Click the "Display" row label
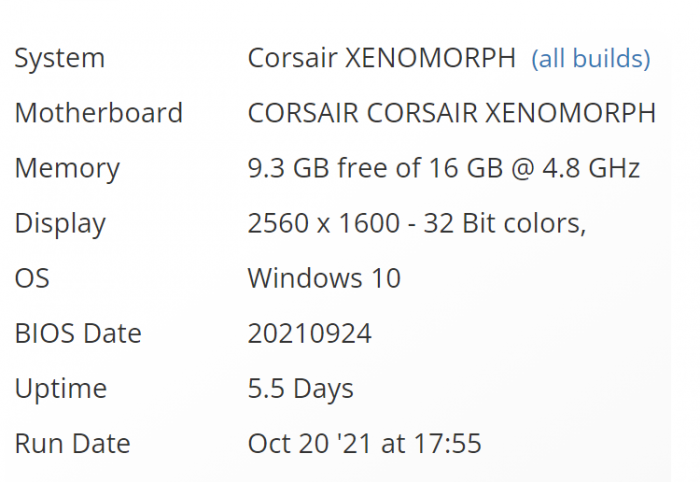This screenshot has height=482, width=700. (60, 223)
